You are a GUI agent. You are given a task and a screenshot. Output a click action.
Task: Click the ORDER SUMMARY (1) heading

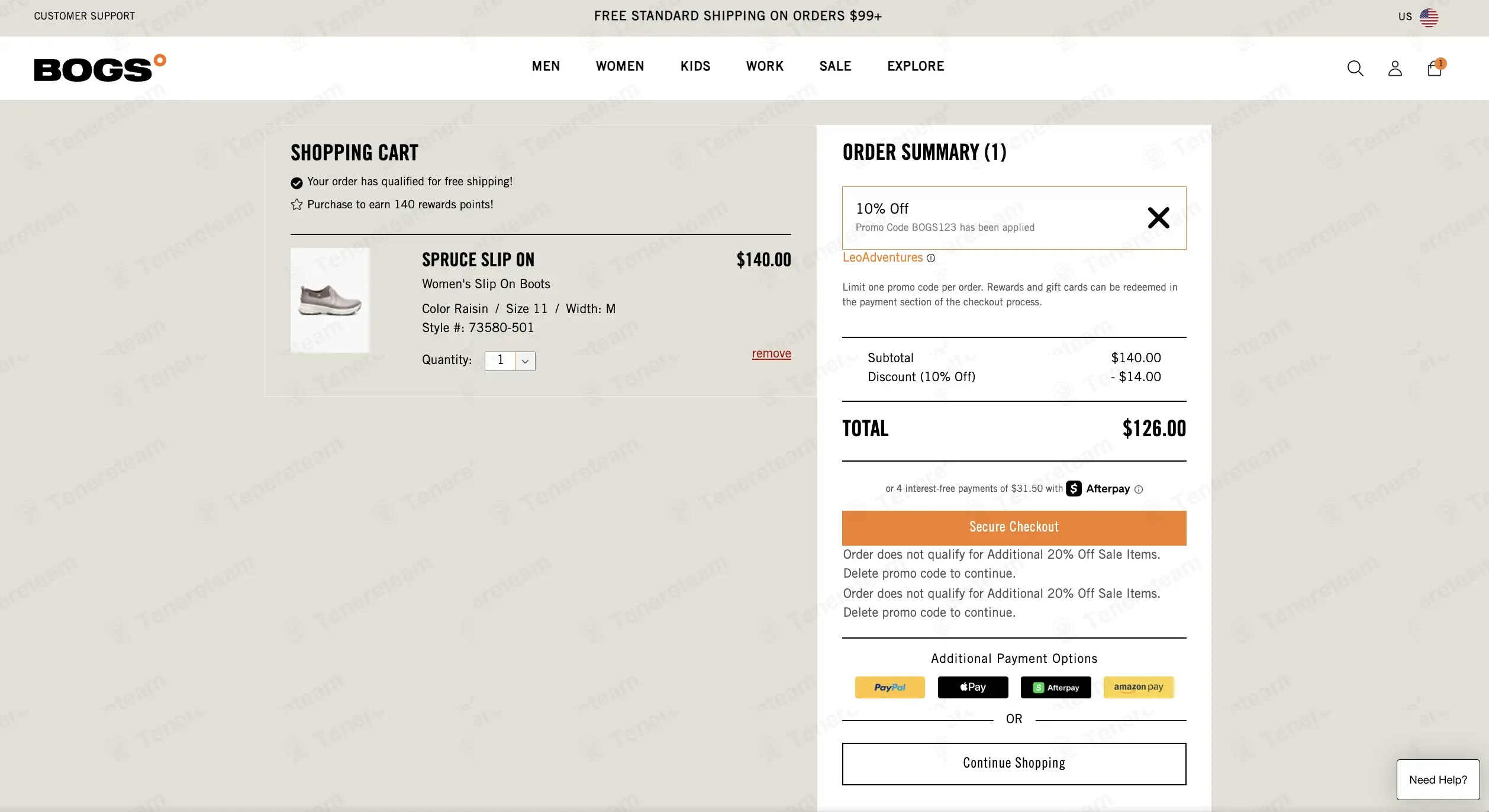tap(924, 153)
